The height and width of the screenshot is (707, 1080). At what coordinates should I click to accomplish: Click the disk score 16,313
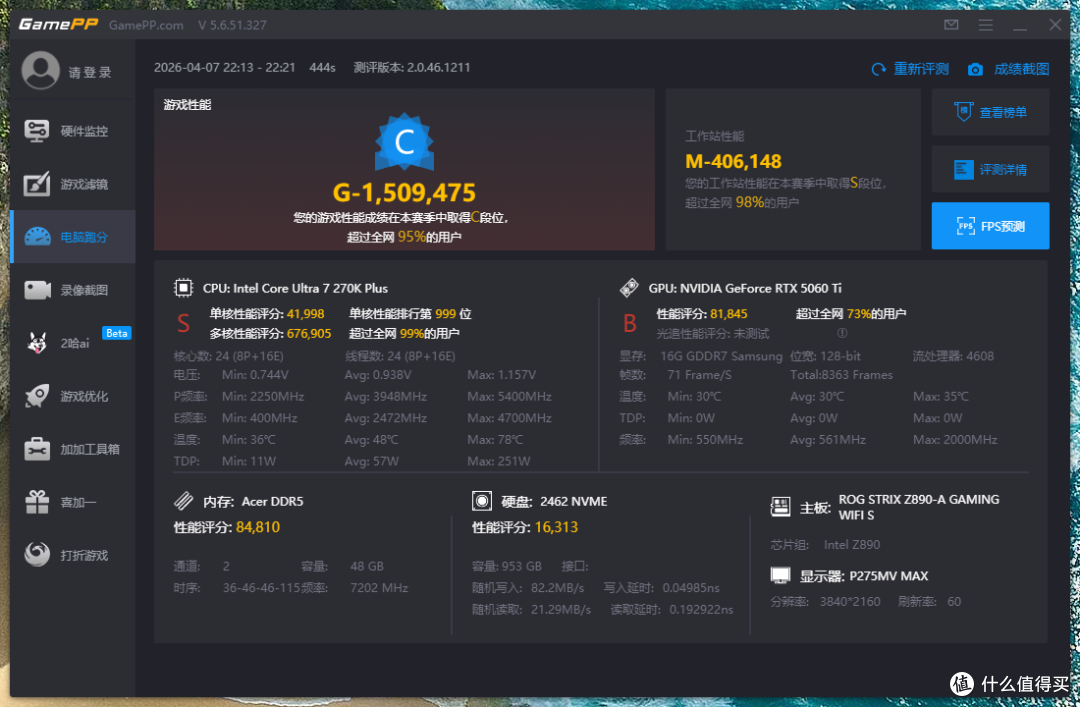[556, 527]
